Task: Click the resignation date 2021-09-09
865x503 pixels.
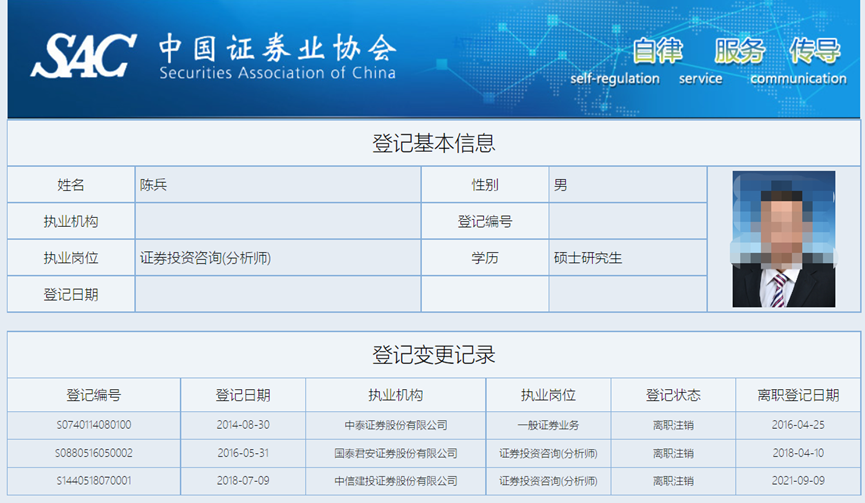Action: coord(798,480)
